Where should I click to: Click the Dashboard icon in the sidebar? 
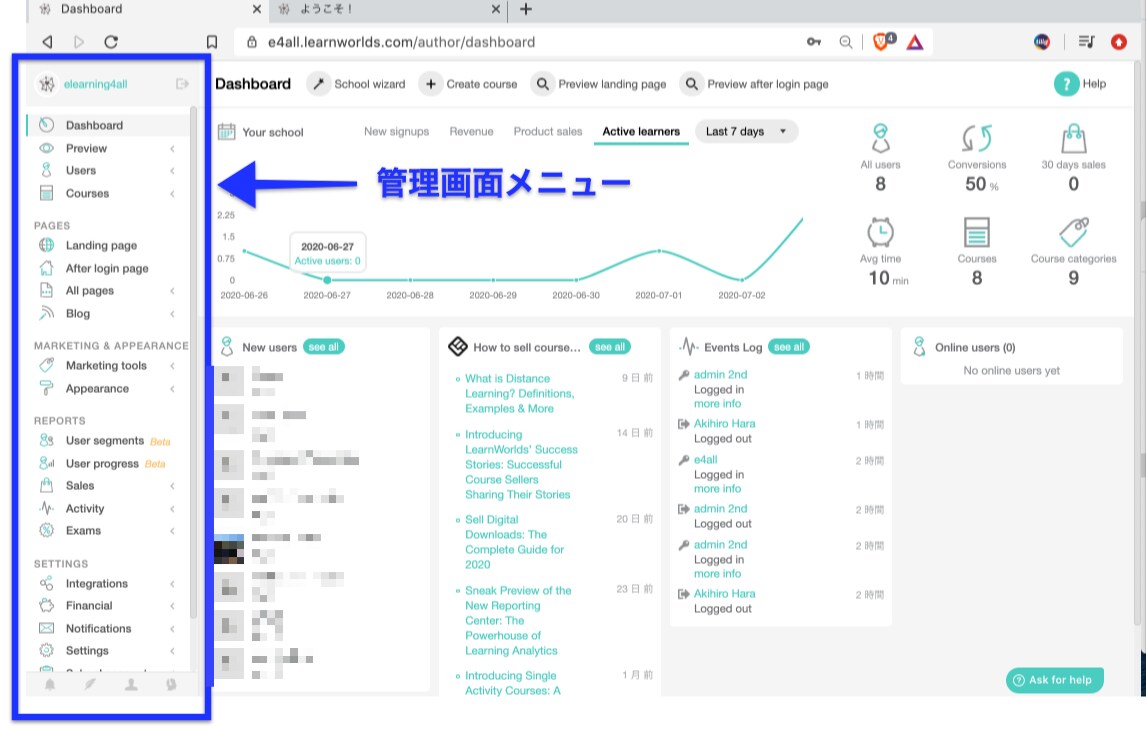click(x=46, y=125)
